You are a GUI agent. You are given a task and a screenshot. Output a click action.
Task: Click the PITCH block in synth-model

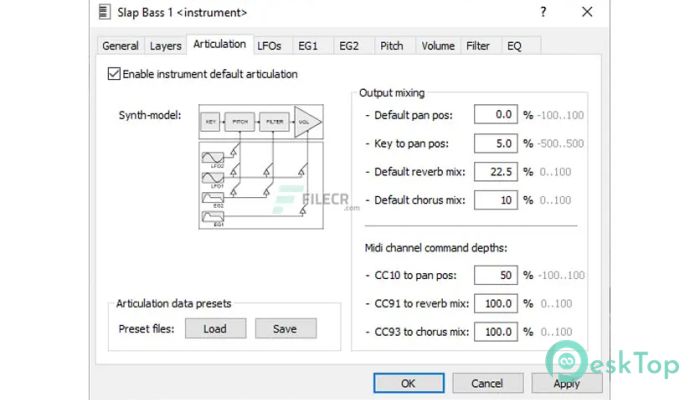pos(240,122)
